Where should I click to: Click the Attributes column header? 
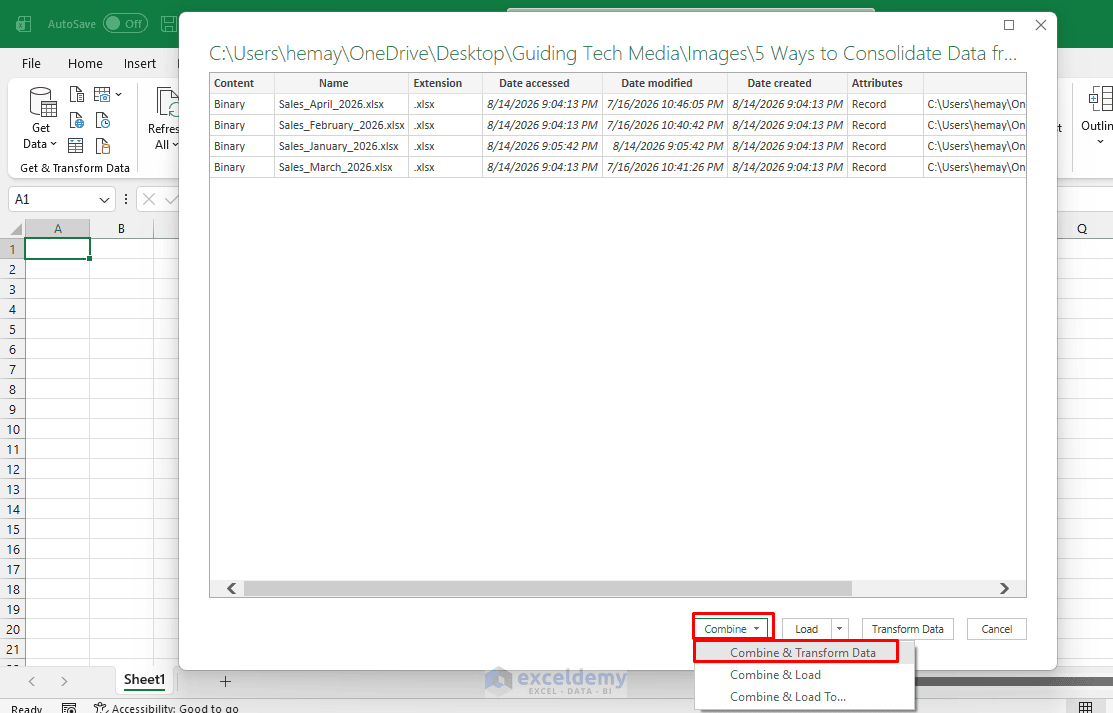coord(885,83)
